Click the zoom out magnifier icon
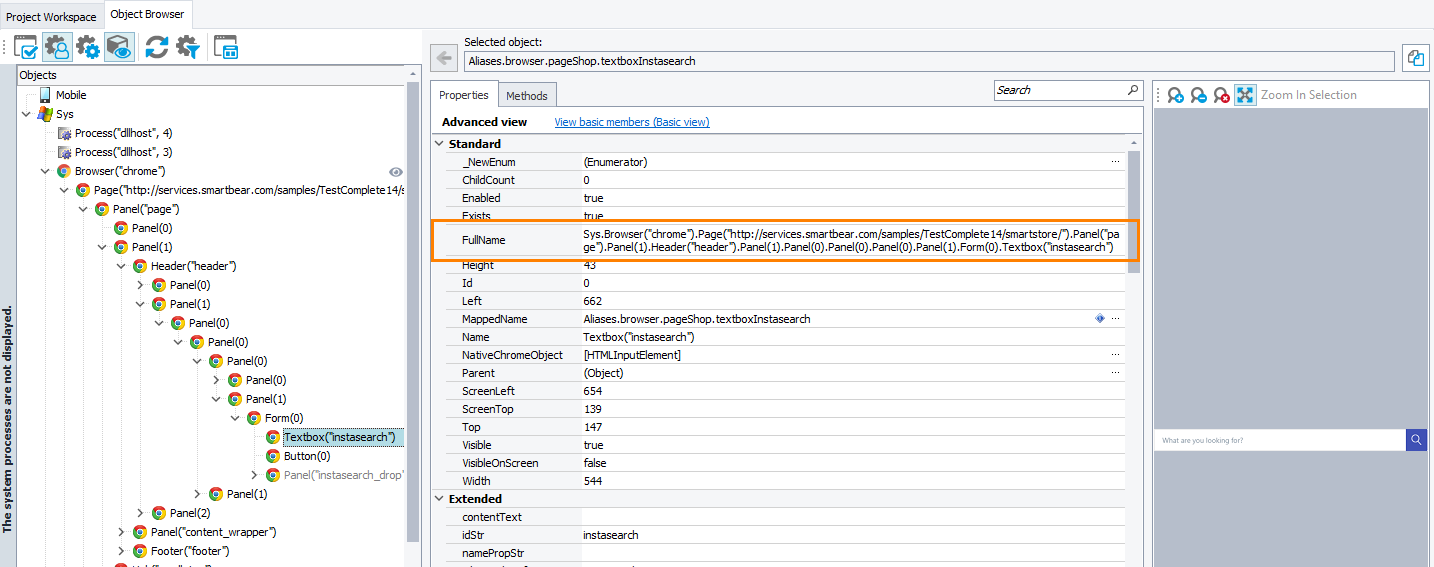This screenshot has height=567, width=1434. click(1198, 95)
